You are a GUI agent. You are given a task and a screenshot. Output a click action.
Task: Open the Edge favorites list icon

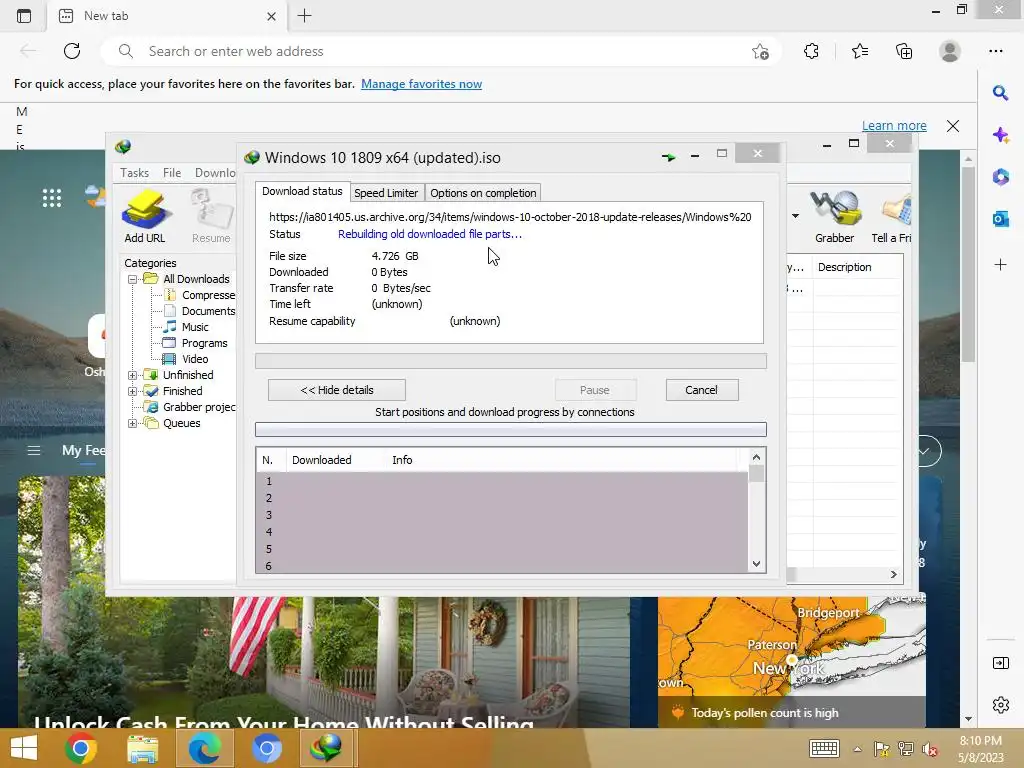pos(860,51)
